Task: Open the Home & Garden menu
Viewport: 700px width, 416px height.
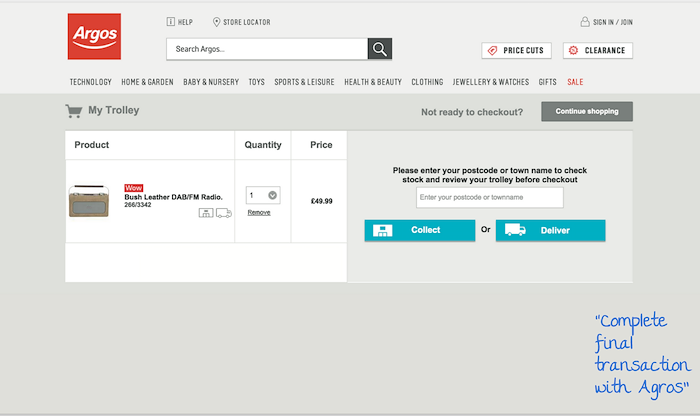Action: click(x=147, y=82)
